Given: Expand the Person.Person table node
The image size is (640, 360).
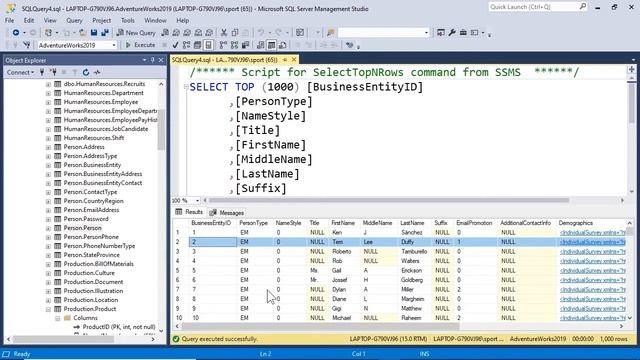Looking at the screenshot, I should [x=48, y=228].
